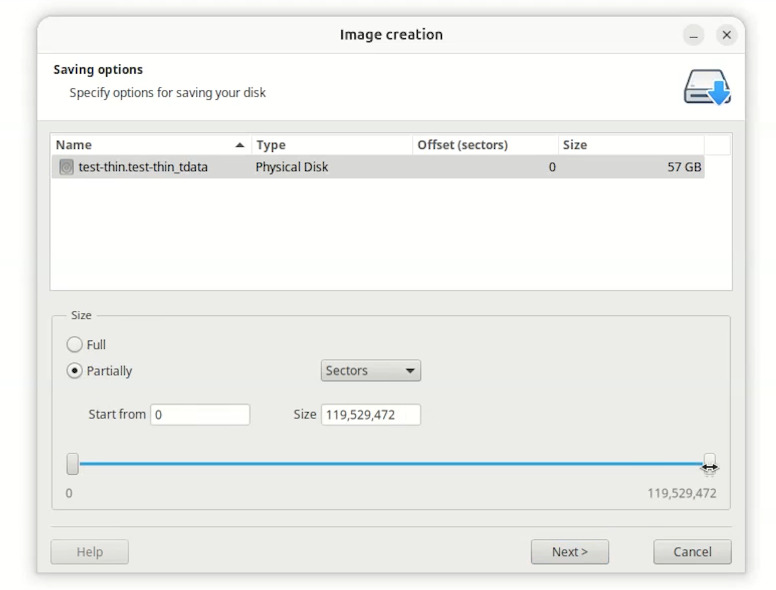Select the test-thin.test-thin_tdata disk row
The width and height of the screenshot is (776, 590).
click(x=378, y=167)
